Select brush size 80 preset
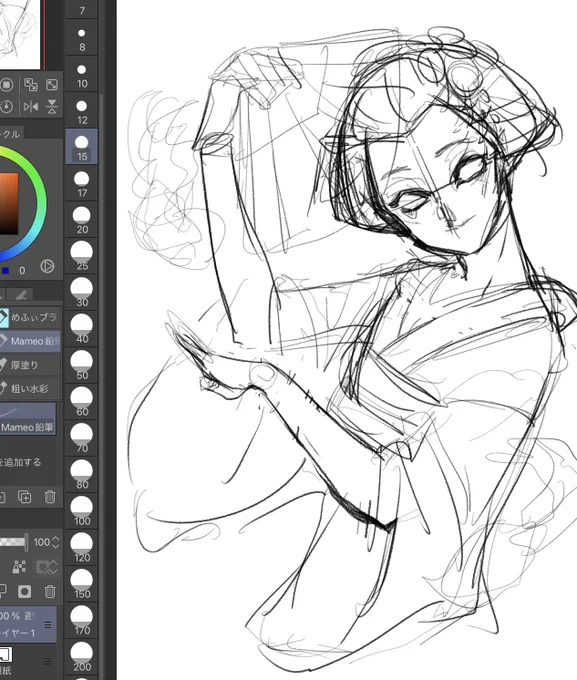Viewport: 577px width, 680px height. point(82,475)
